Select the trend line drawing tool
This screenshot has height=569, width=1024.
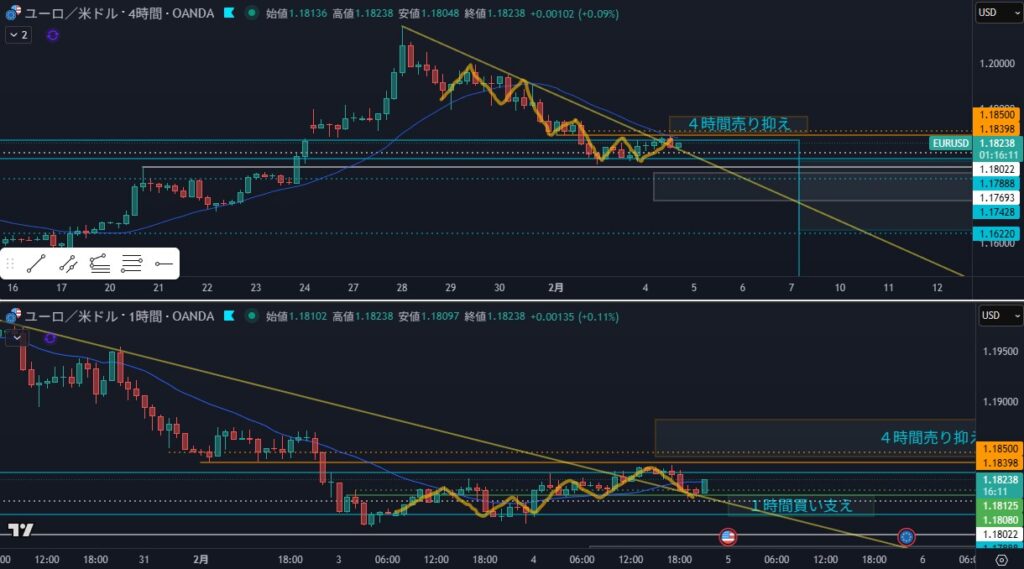[x=36, y=264]
